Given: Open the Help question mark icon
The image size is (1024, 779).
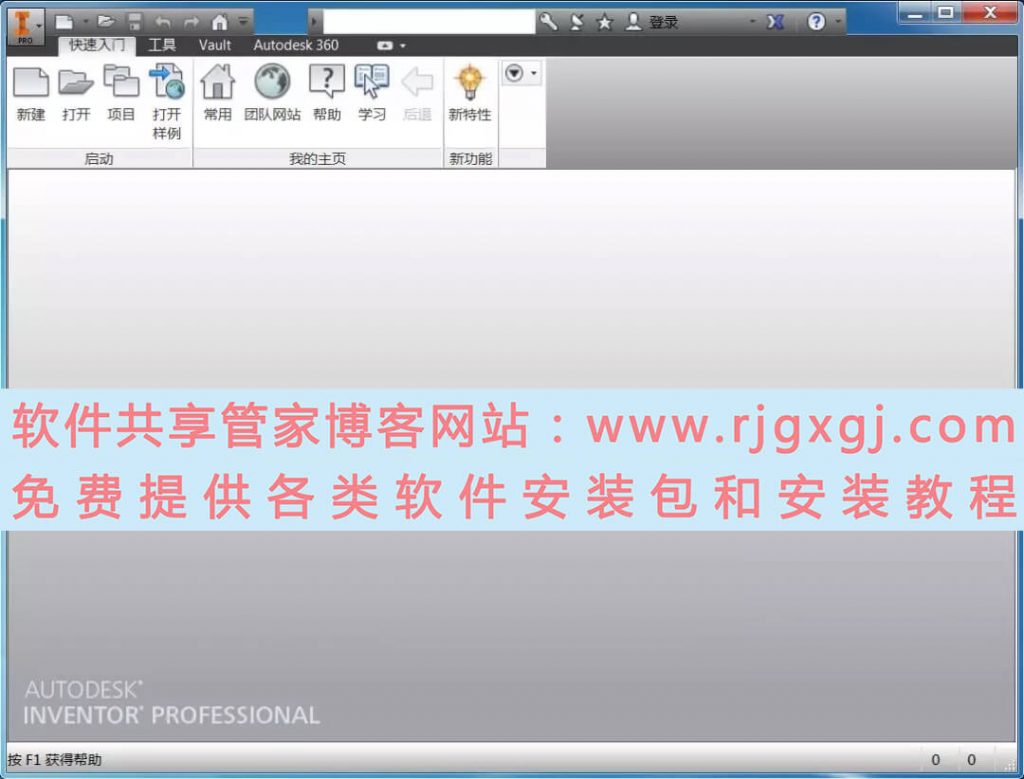Looking at the screenshot, I should (x=816, y=22).
